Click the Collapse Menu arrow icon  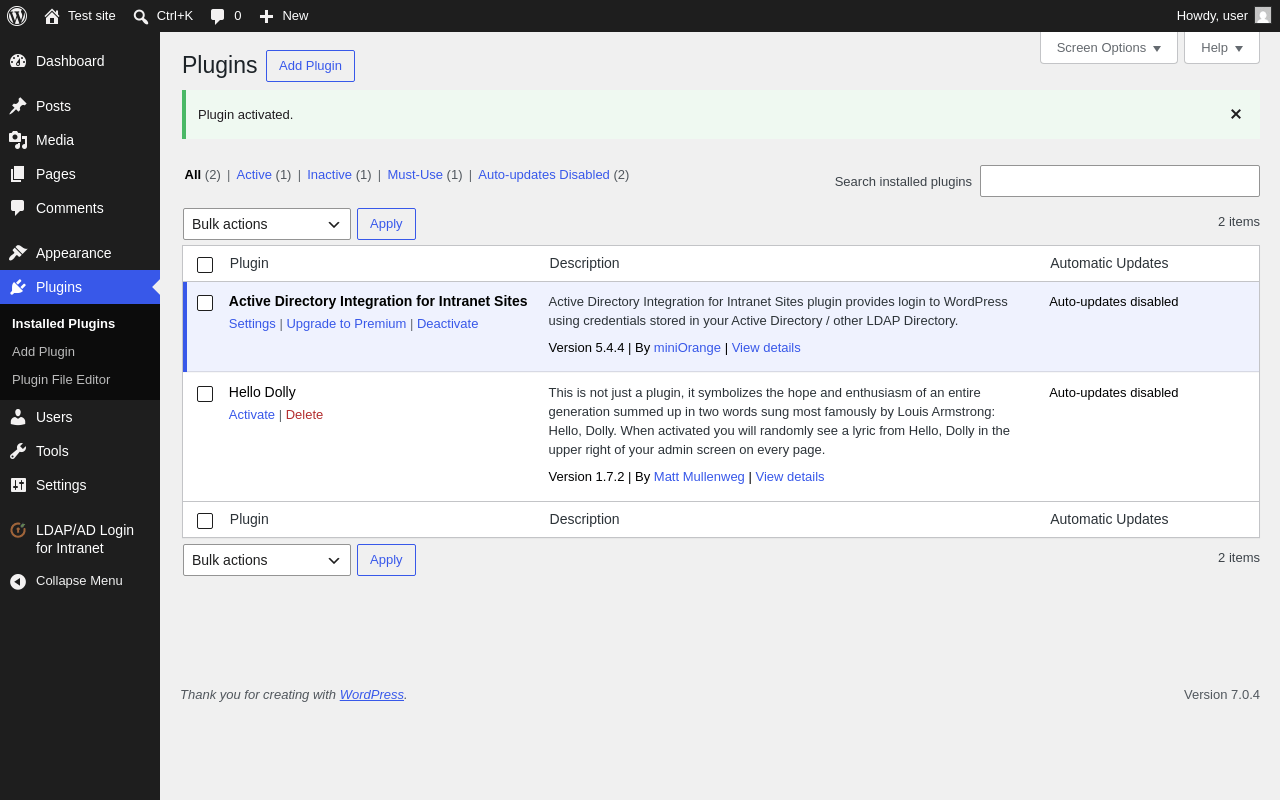point(18,581)
